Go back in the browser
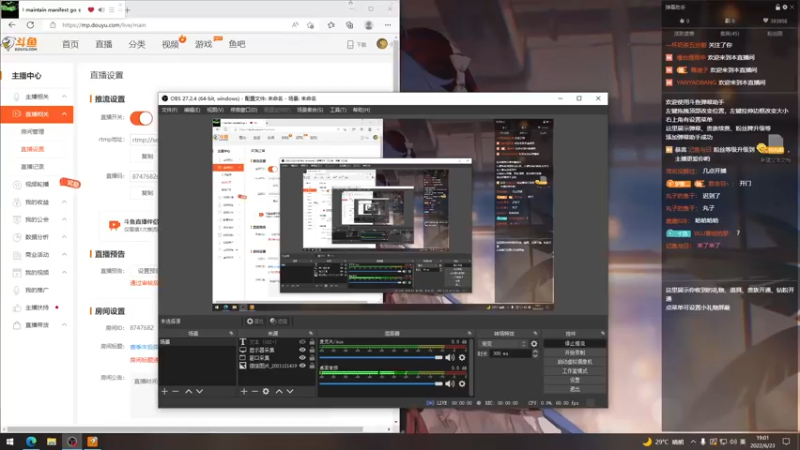Image resolution: width=800 pixels, height=450 pixels. pyautogui.click(x=12, y=25)
